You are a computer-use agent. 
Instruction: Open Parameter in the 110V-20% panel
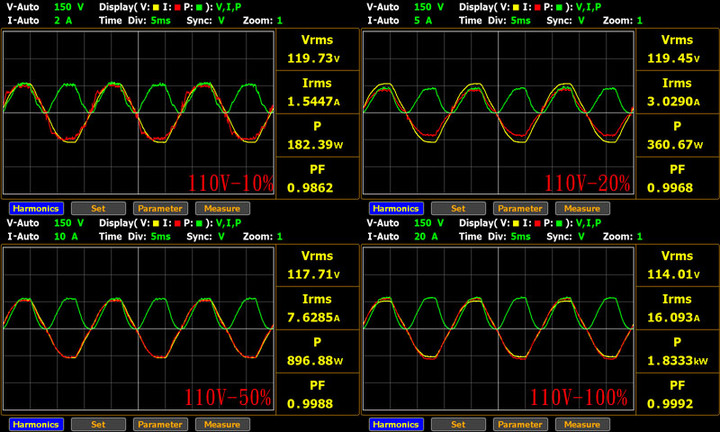click(520, 208)
